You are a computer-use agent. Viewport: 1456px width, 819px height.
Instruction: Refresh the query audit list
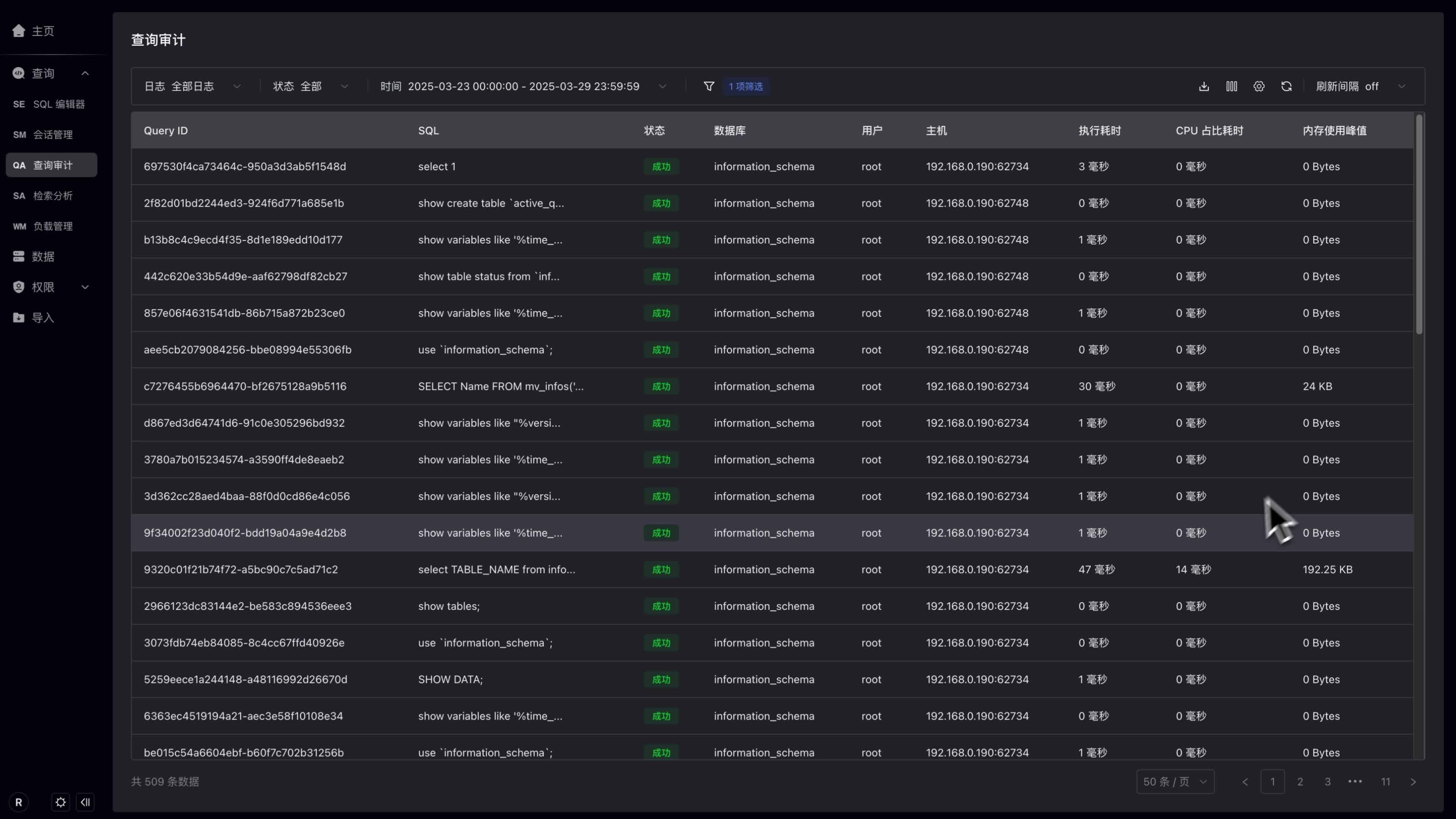click(x=1287, y=86)
